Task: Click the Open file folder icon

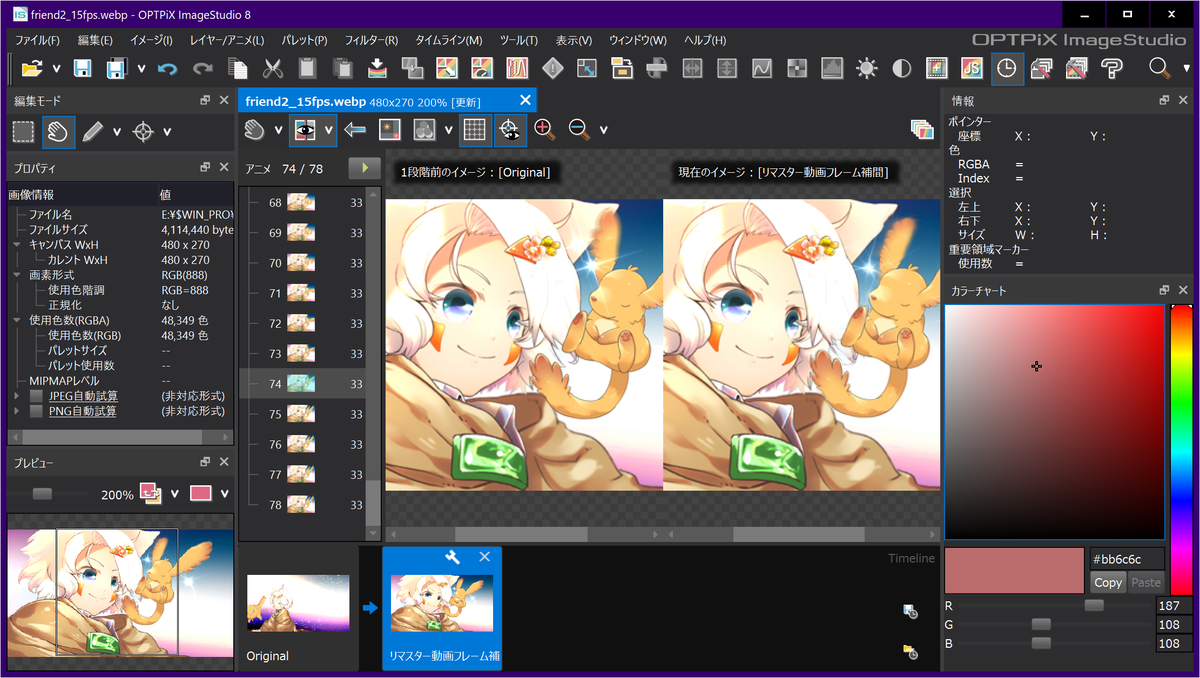Action: [32, 68]
